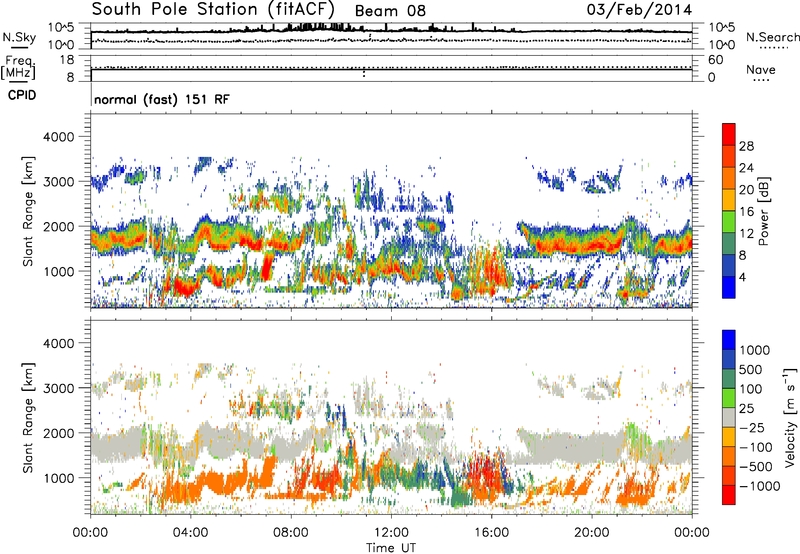
Task: Click the "24" tick on the Power colorbar
Action: click(746, 168)
